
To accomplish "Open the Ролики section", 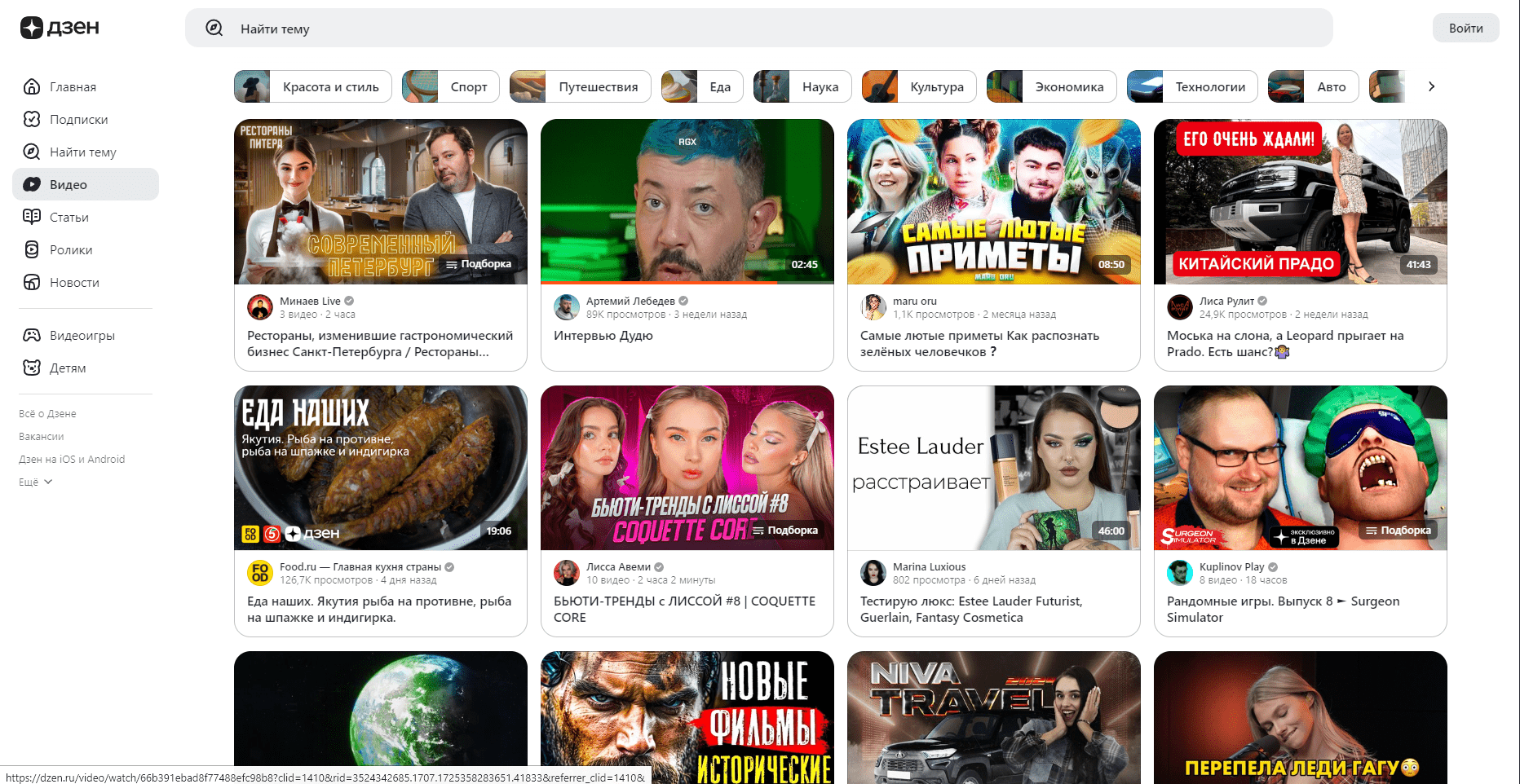I will tap(71, 249).
